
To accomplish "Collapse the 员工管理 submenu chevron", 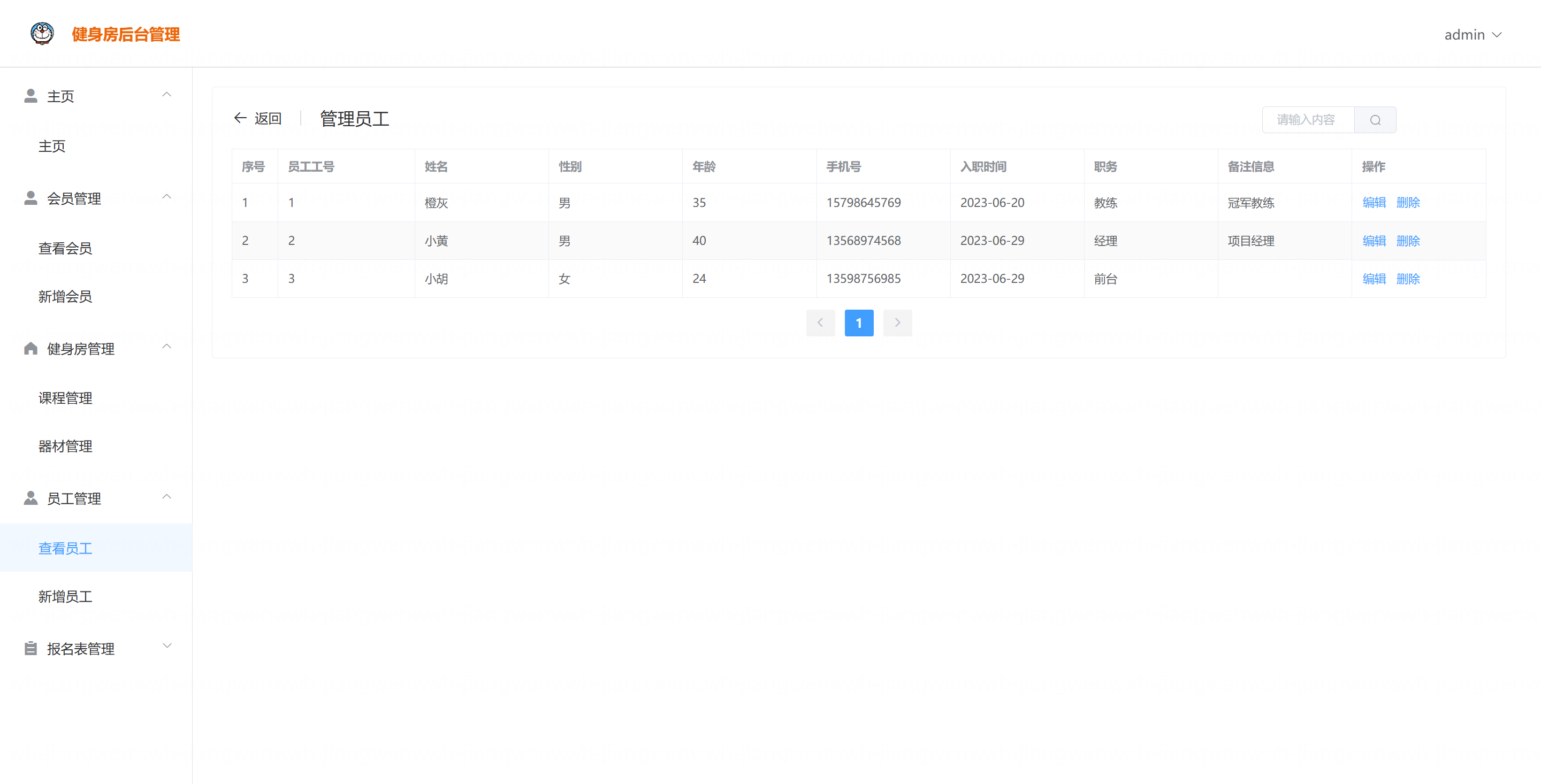I will coord(167,496).
